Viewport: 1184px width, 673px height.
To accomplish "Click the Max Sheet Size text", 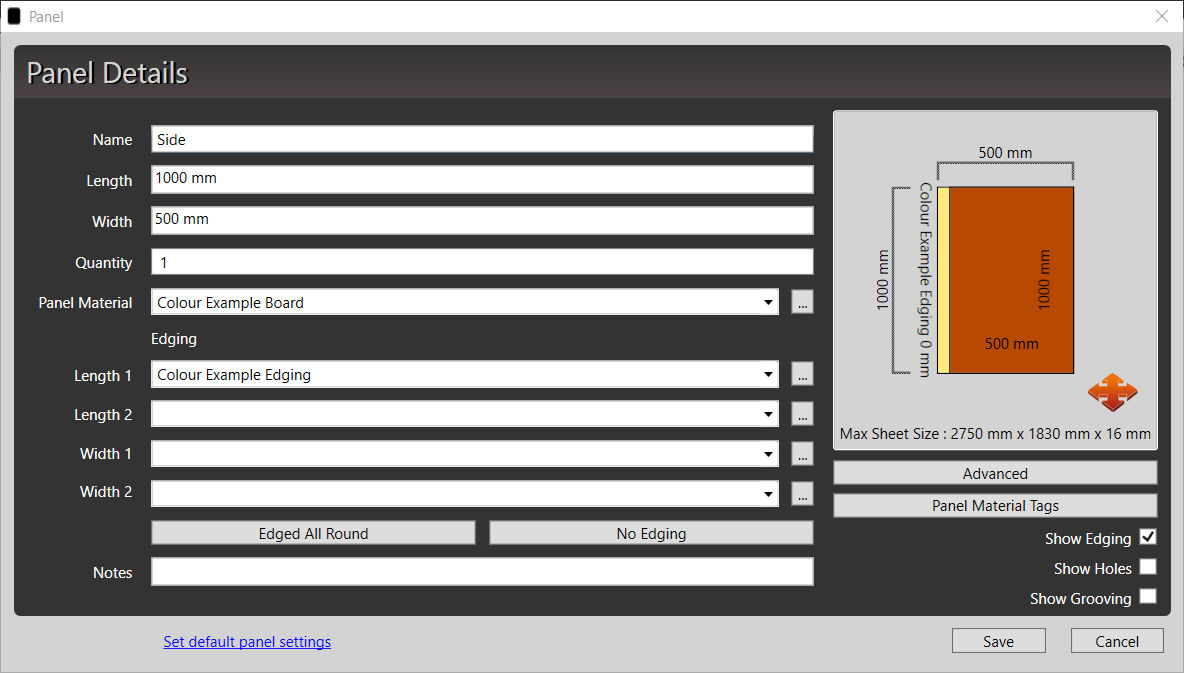I will [995, 434].
